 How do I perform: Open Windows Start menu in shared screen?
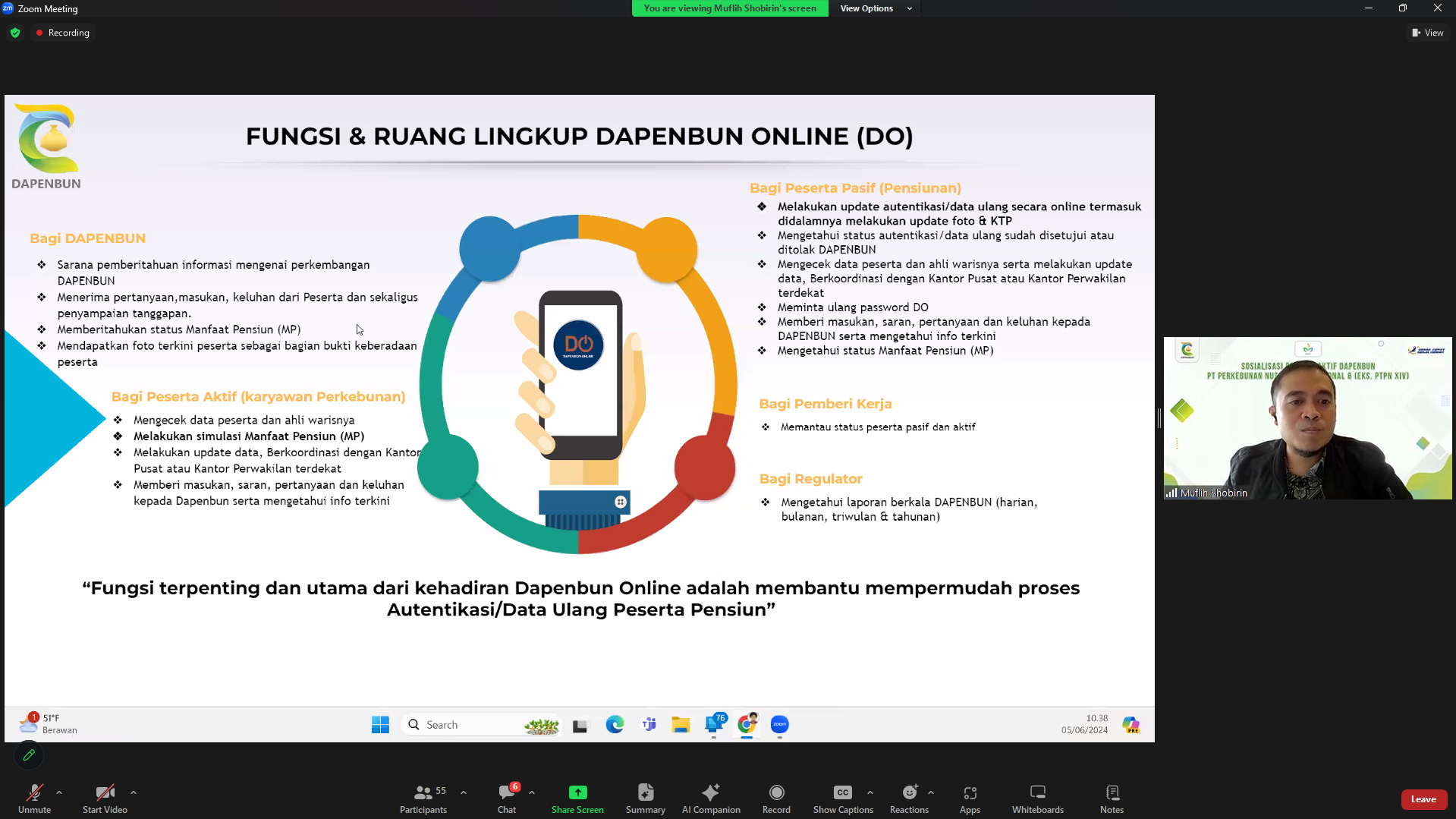(x=380, y=725)
